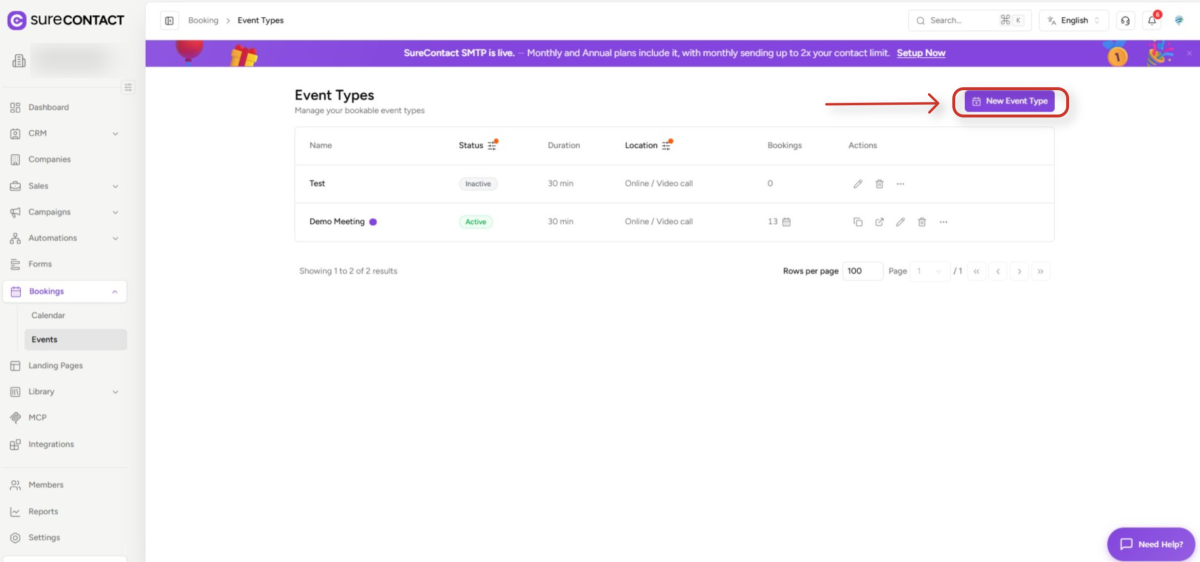The height and width of the screenshot is (562, 1200).
Task: Open notifications bell
Action: (x=1152, y=20)
